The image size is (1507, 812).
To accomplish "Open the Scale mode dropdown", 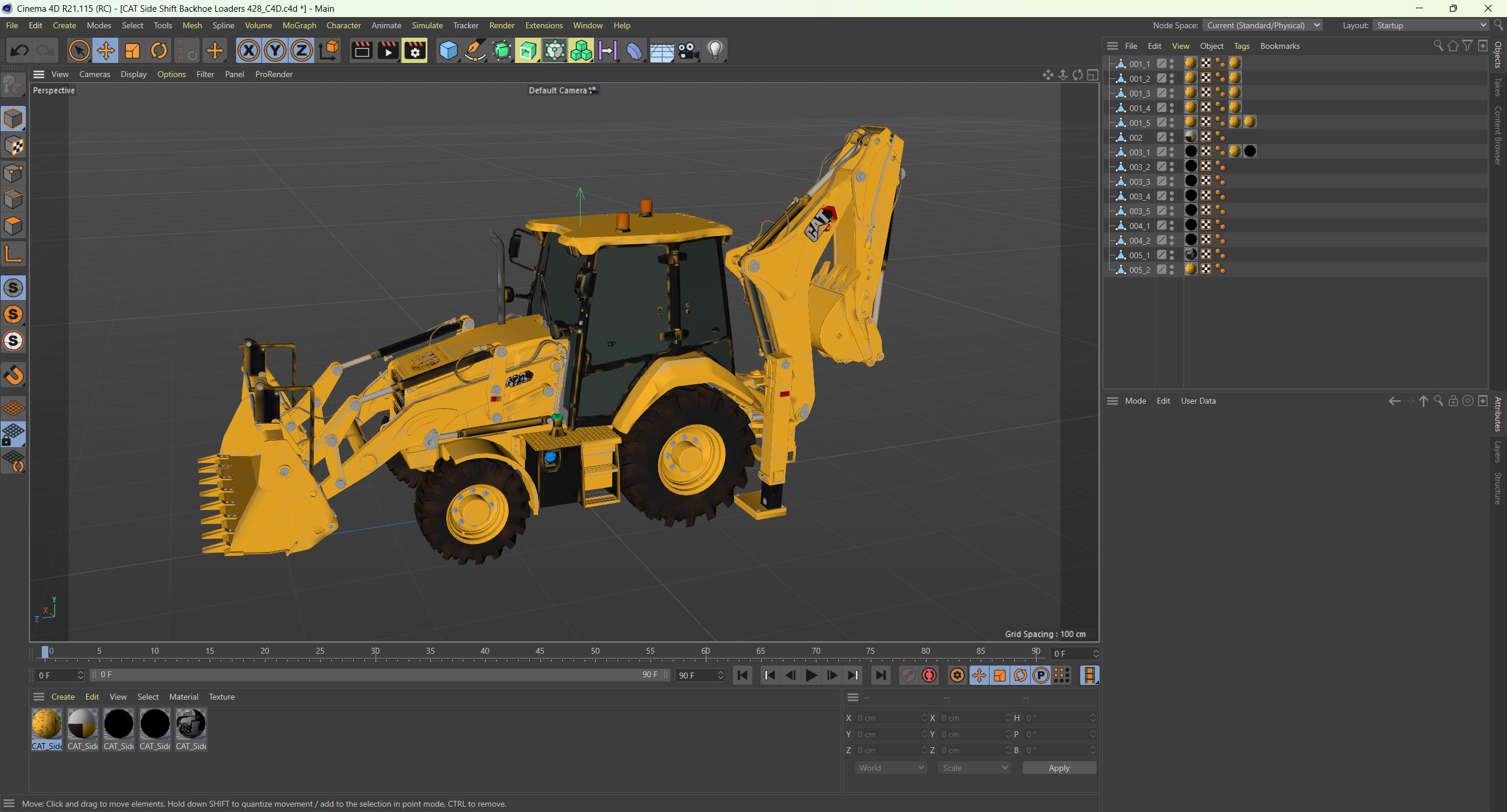I will coord(974,768).
